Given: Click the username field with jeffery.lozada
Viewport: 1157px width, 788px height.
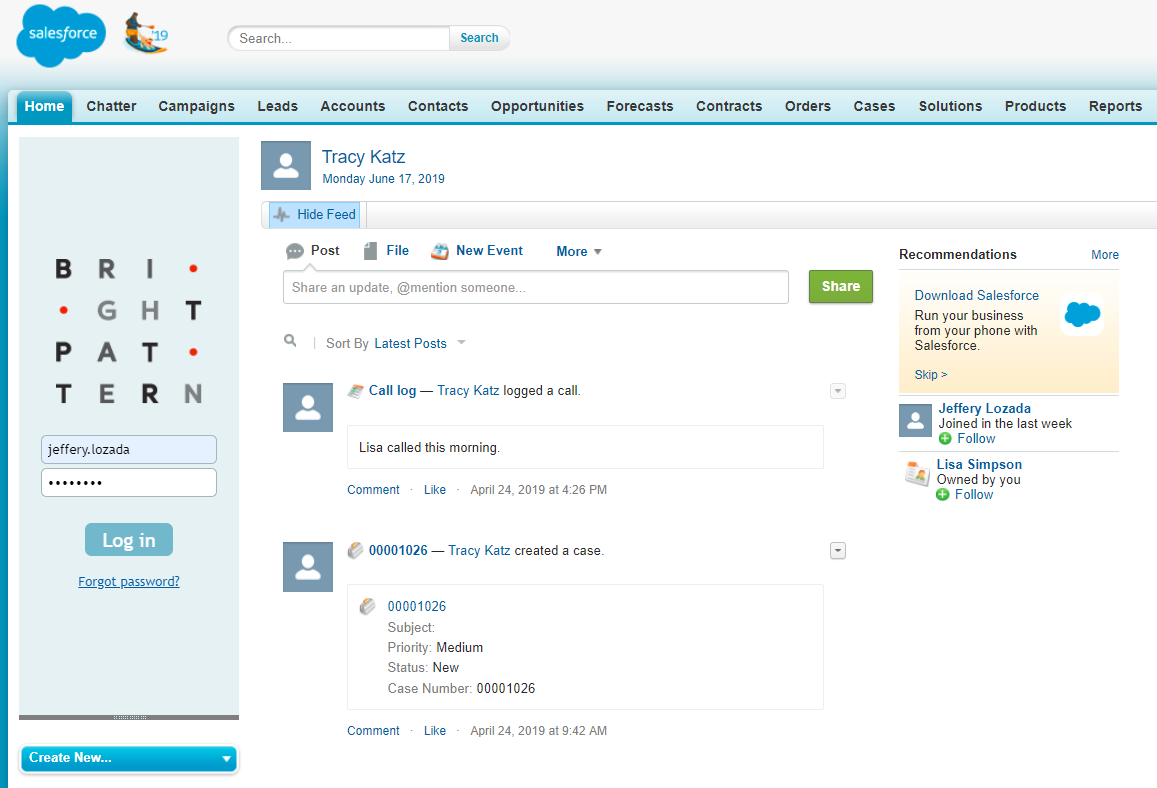Looking at the screenshot, I should click(129, 449).
